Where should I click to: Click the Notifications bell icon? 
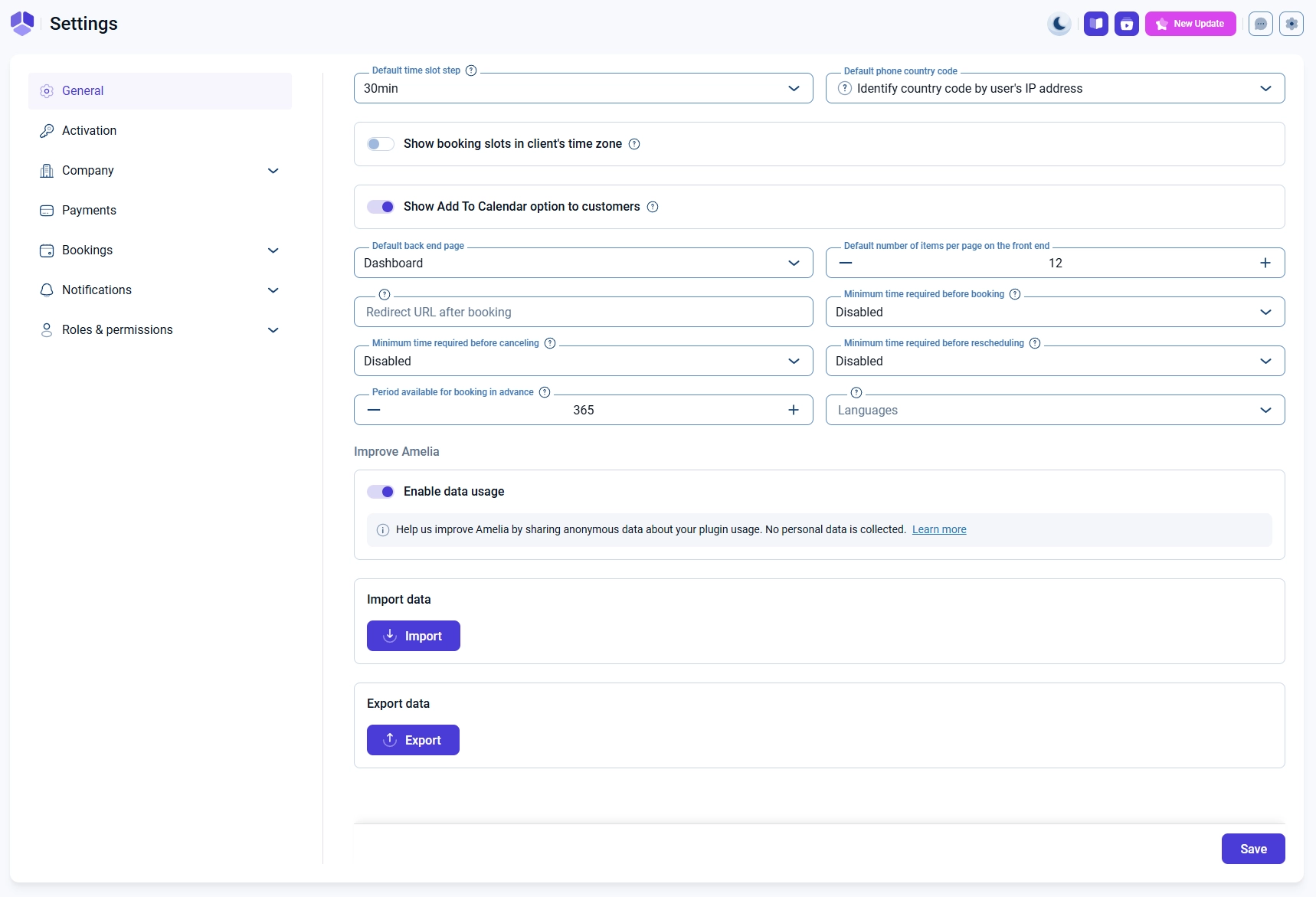[47, 290]
